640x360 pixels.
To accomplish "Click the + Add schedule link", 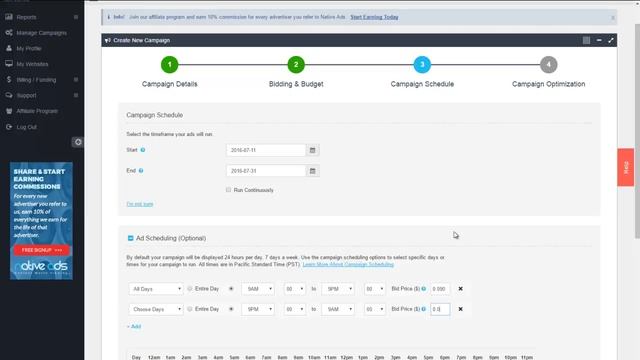I will pyautogui.click(x=134, y=327).
